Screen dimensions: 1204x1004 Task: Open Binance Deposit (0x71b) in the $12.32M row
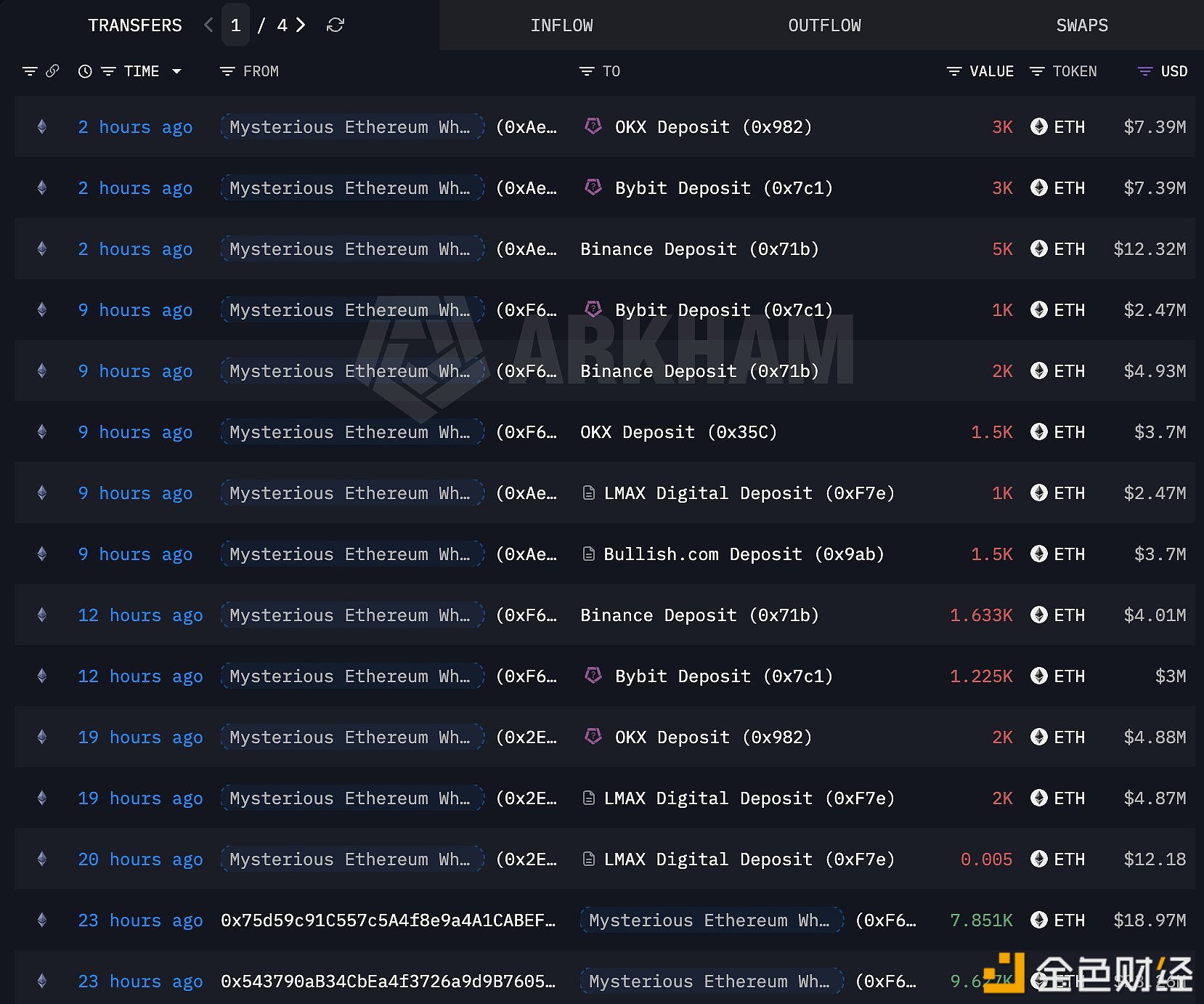pos(699,249)
